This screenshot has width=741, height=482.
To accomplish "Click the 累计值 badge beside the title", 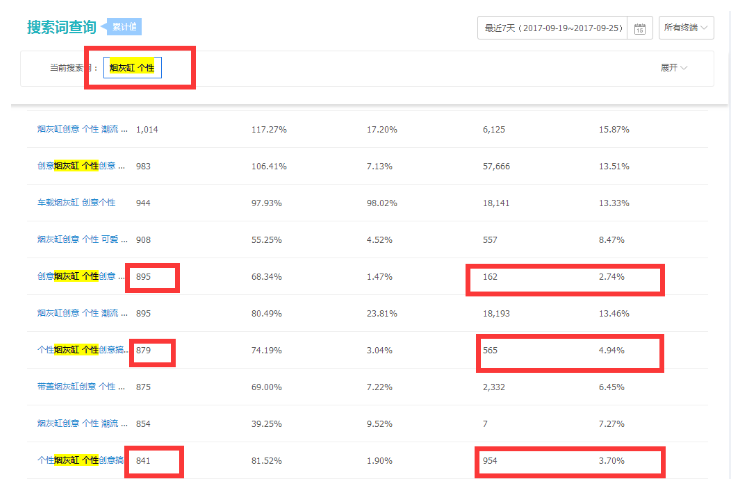I will 124,27.
